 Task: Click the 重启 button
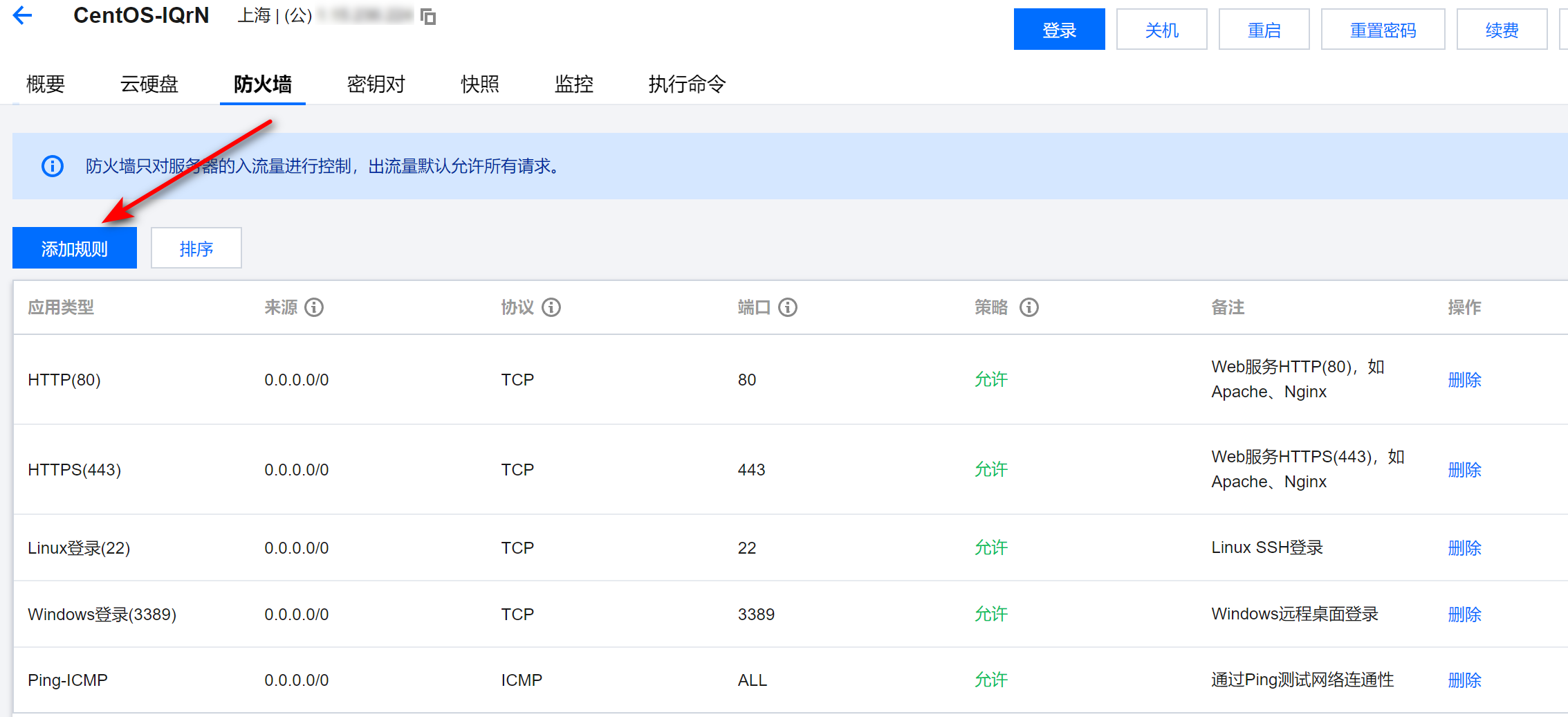pyautogui.click(x=1264, y=29)
